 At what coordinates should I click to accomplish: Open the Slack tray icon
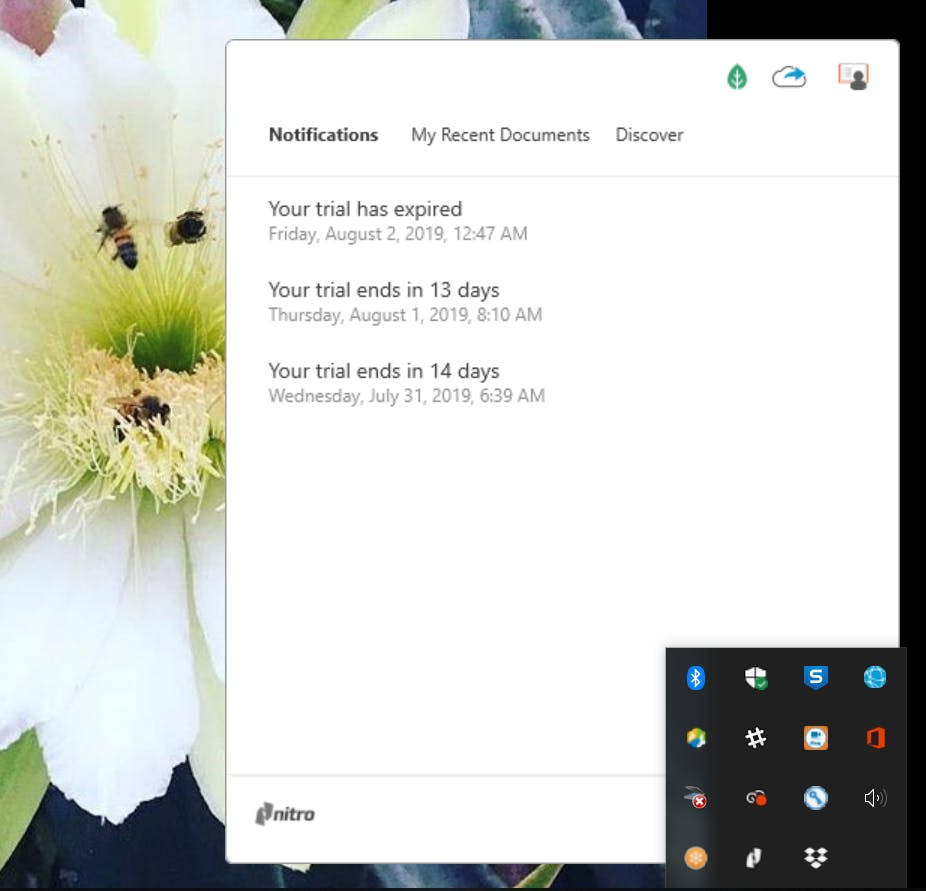coord(756,738)
